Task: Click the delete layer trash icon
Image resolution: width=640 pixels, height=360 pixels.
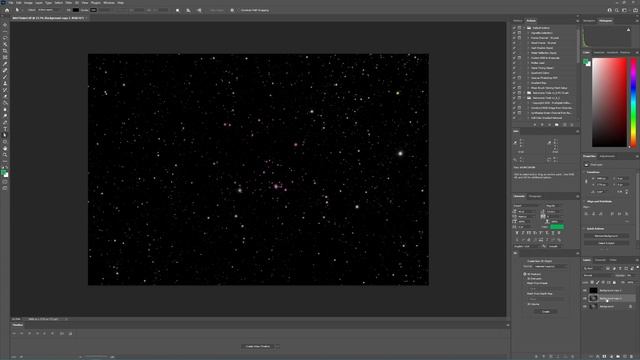Action: point(632,356)
